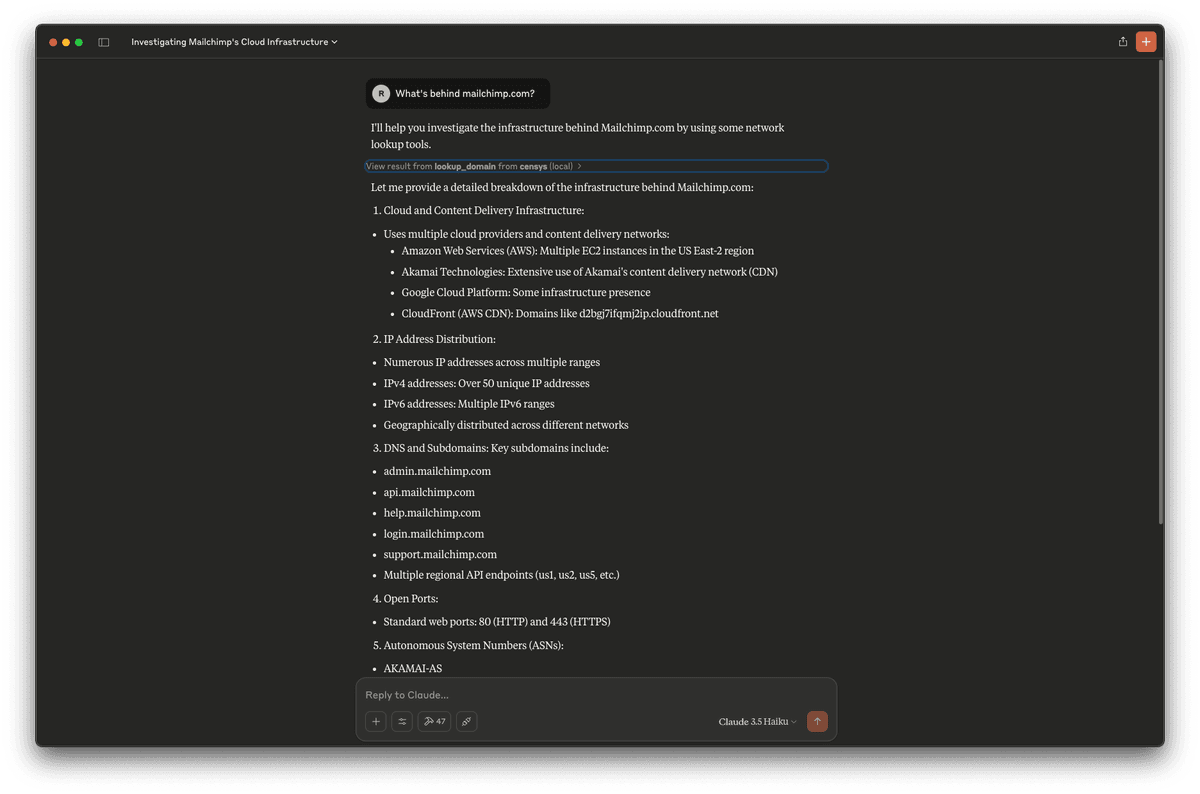
Task: Open the conversation title dropdown menu
Action: [234, 42]
